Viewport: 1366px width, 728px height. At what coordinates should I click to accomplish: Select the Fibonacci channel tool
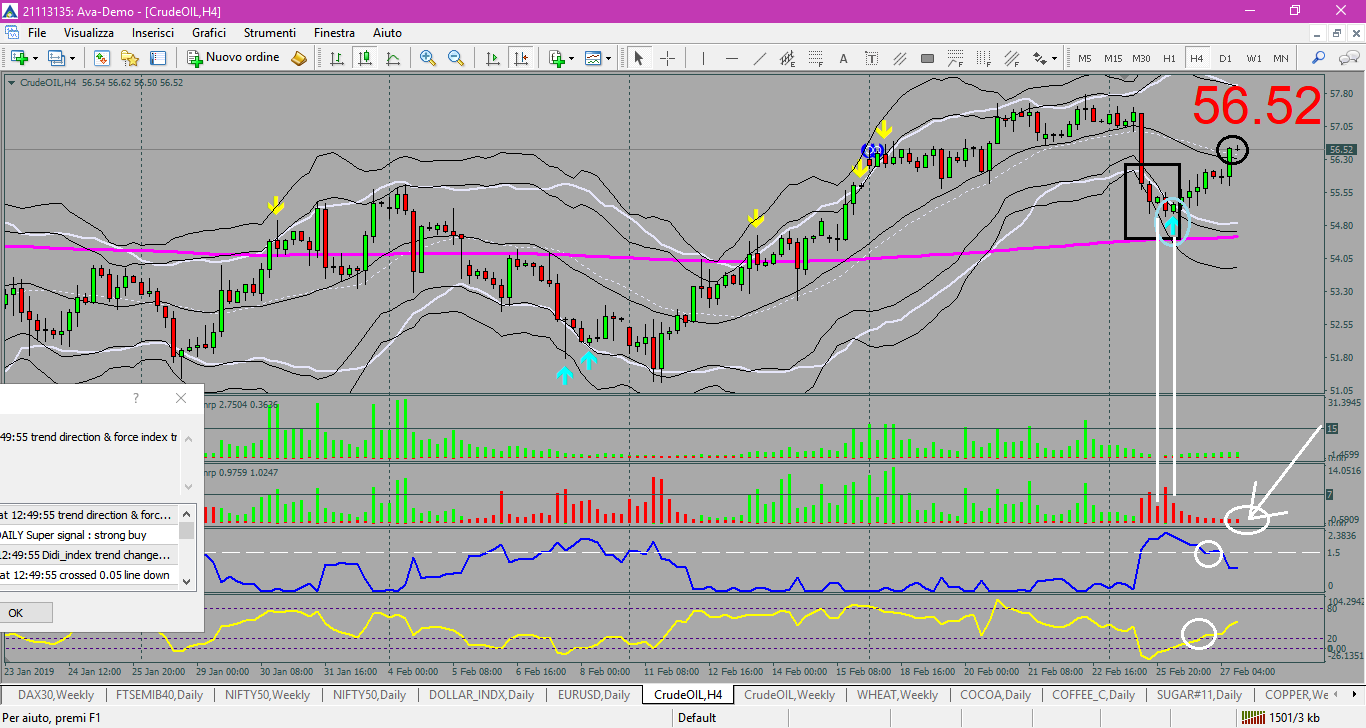click(x=1011, y=58)
